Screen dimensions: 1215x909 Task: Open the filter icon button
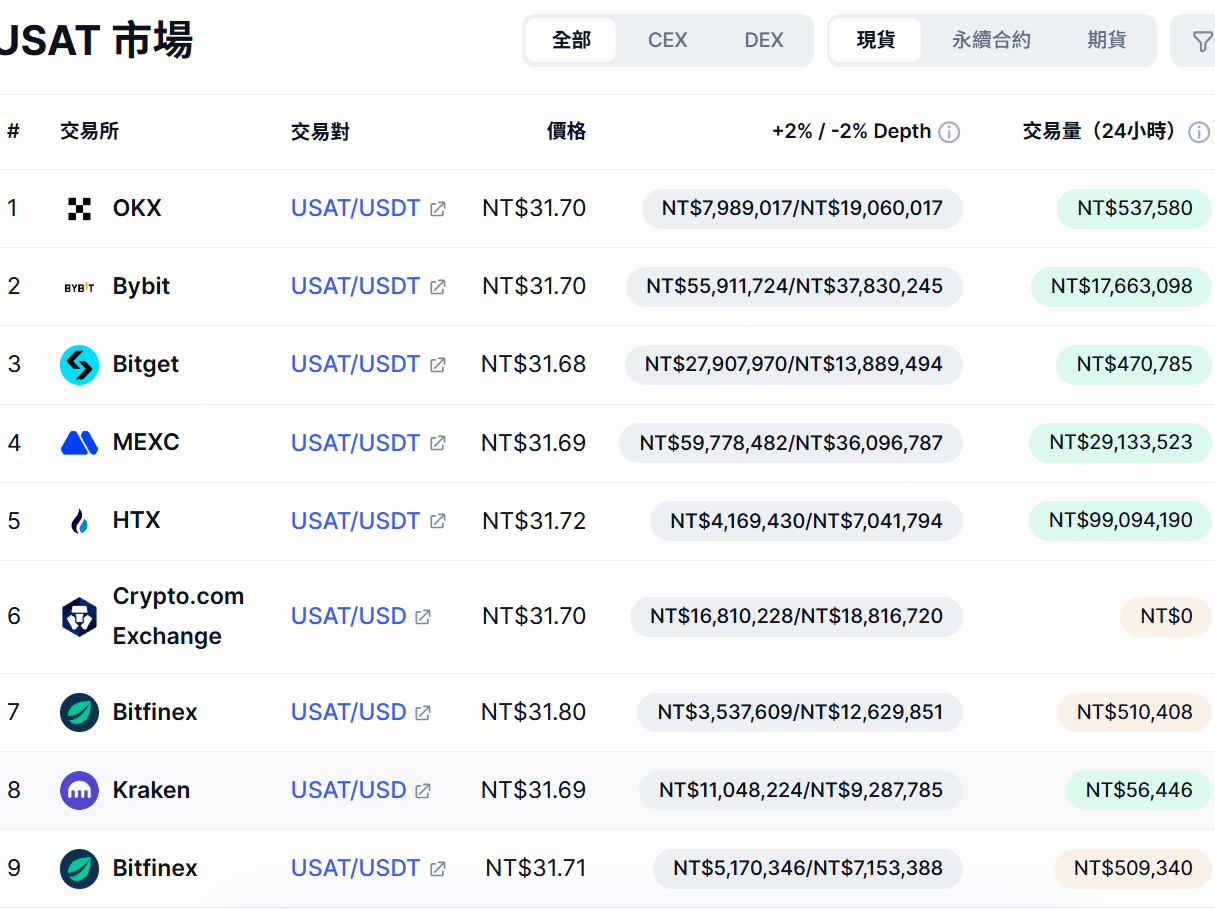pos(1201,41)
